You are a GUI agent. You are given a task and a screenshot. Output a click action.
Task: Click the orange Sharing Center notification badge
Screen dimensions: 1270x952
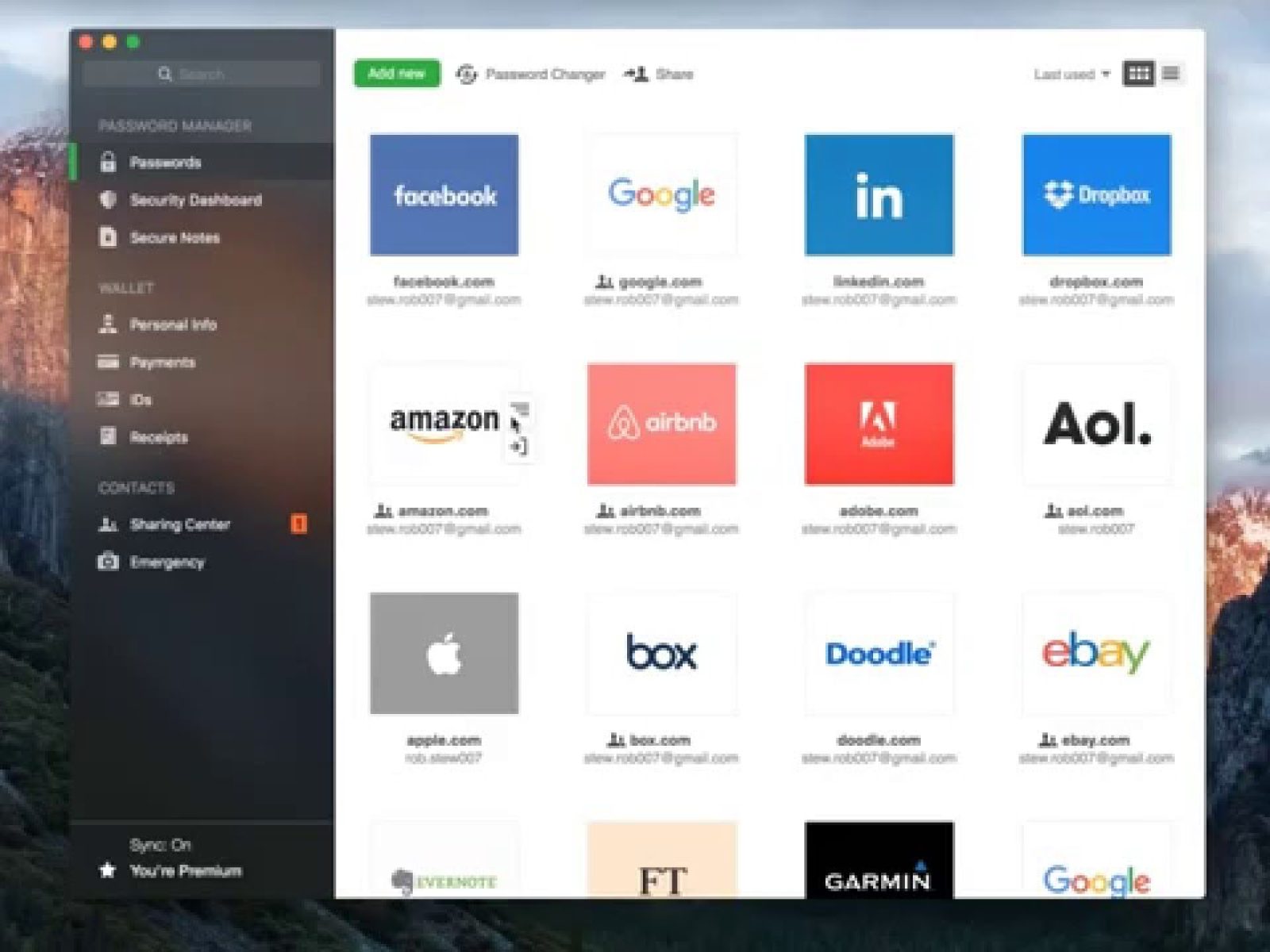click(x=298, y=524)
